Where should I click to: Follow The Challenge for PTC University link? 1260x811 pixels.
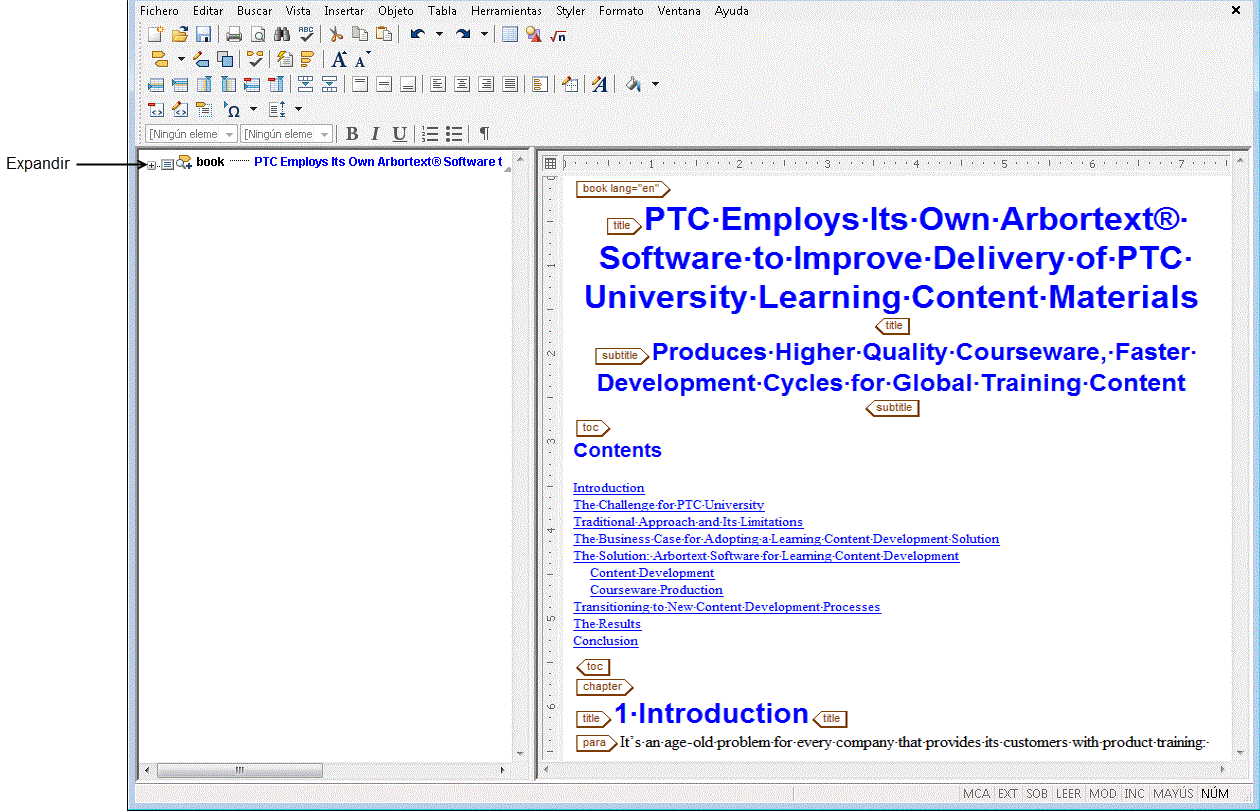pyautogui.click(x=668, y=505)
